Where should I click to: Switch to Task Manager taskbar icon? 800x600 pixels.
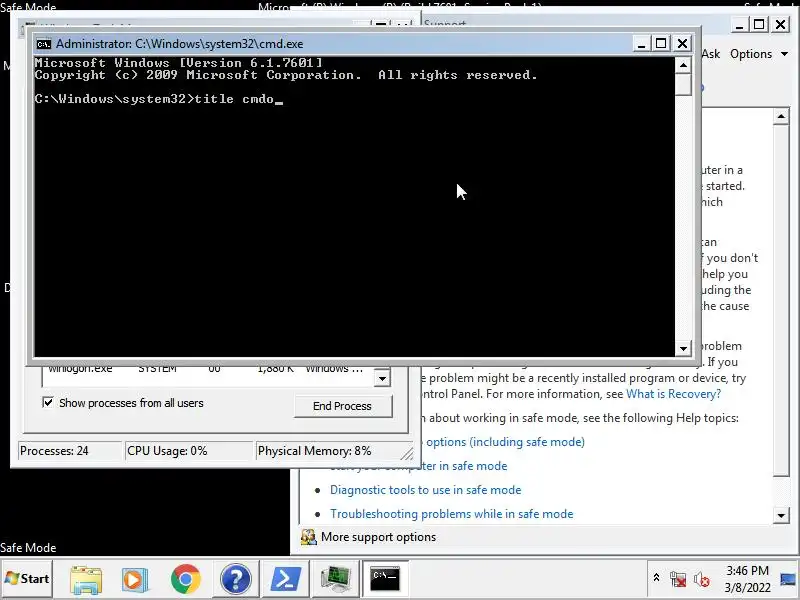tap(335, 579)
